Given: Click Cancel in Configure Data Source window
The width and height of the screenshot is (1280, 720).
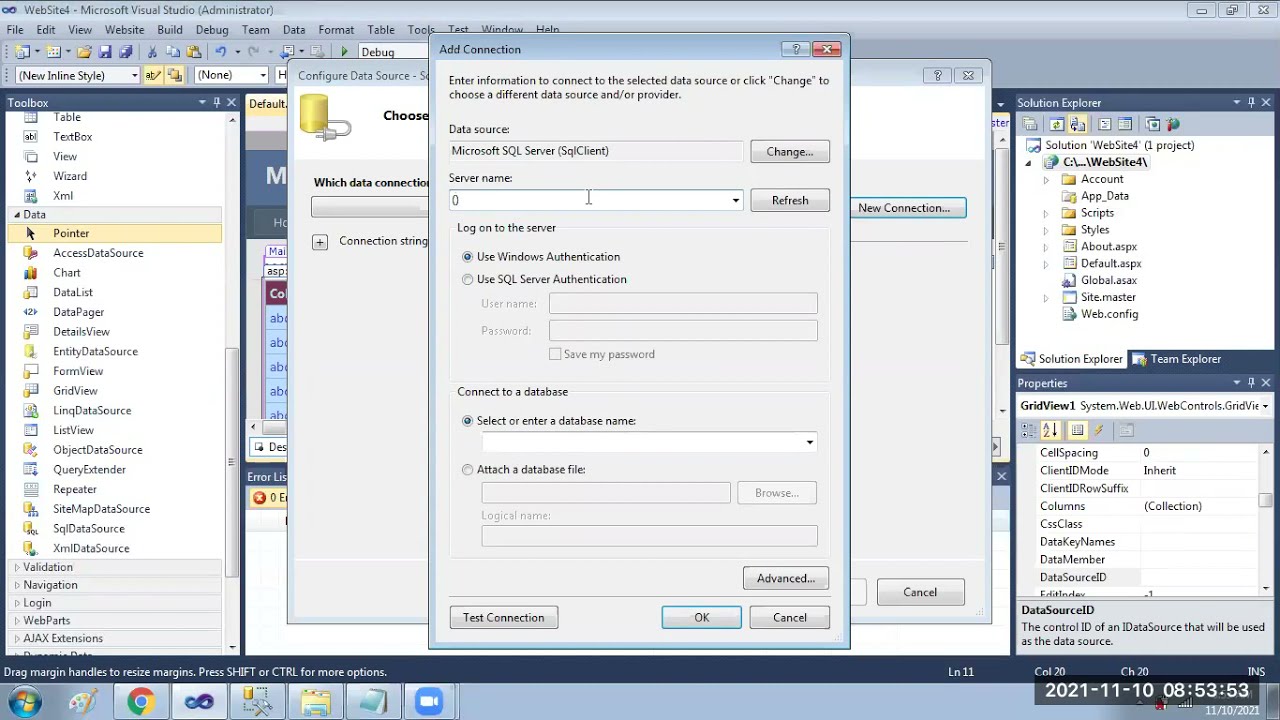Looking at the screenshot, I should (920, 592).
